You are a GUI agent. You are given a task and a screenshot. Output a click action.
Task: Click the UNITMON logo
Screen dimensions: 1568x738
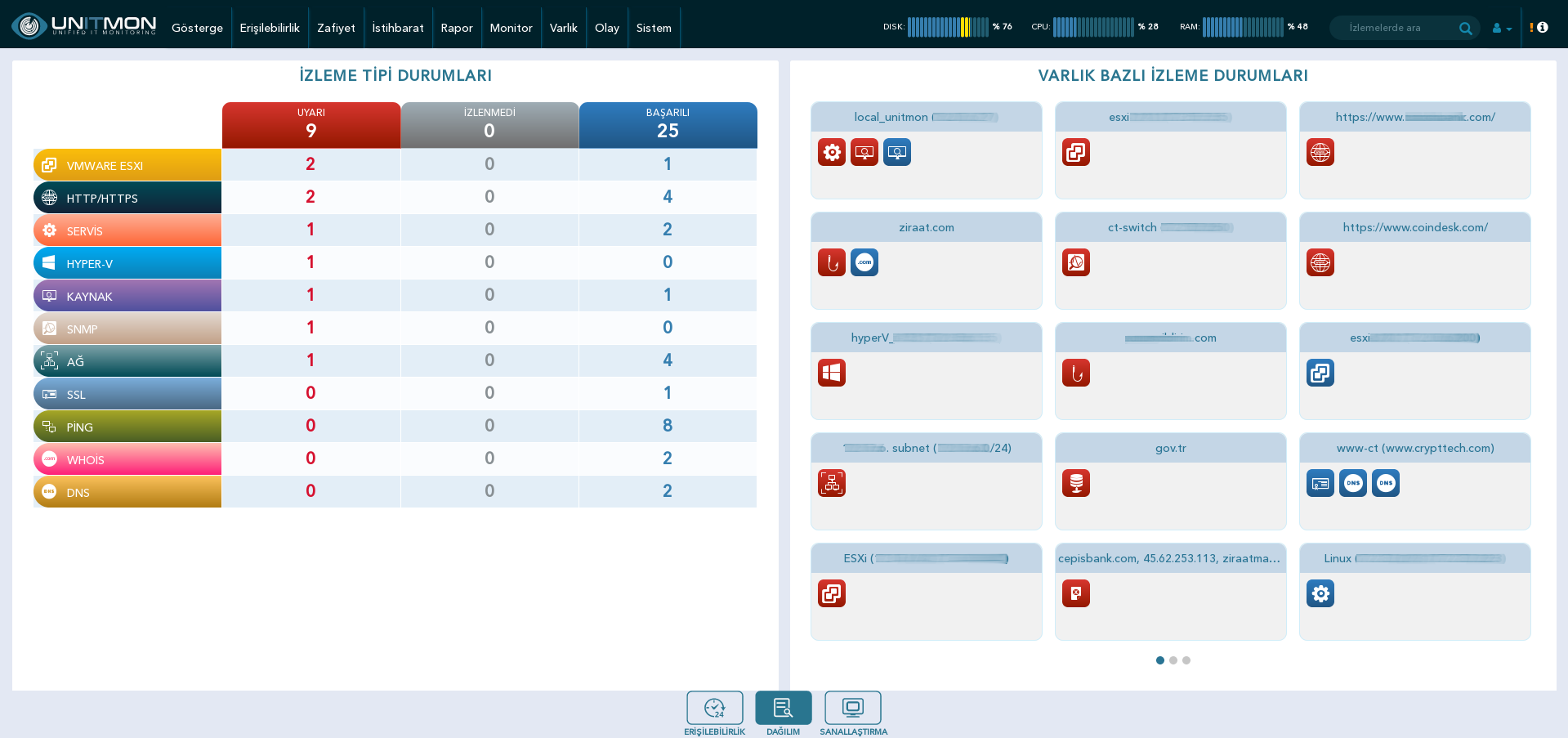(84, 25)
